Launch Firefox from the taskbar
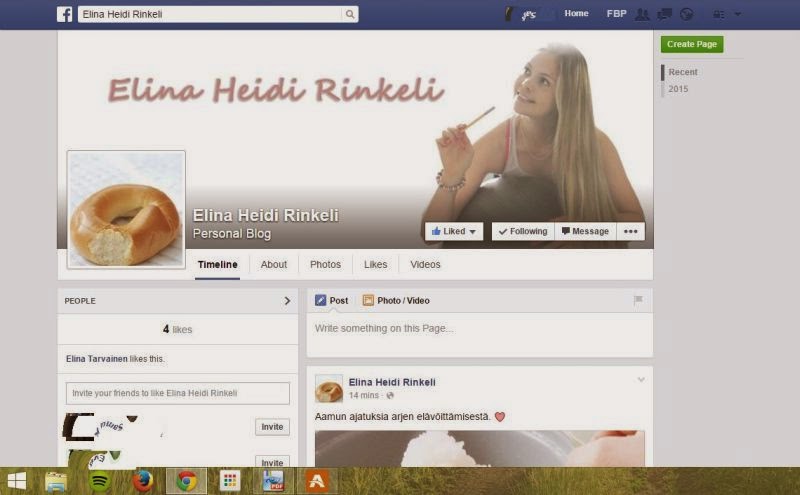Viewport: 800px width, 495px height. click(x=142, y=481)
